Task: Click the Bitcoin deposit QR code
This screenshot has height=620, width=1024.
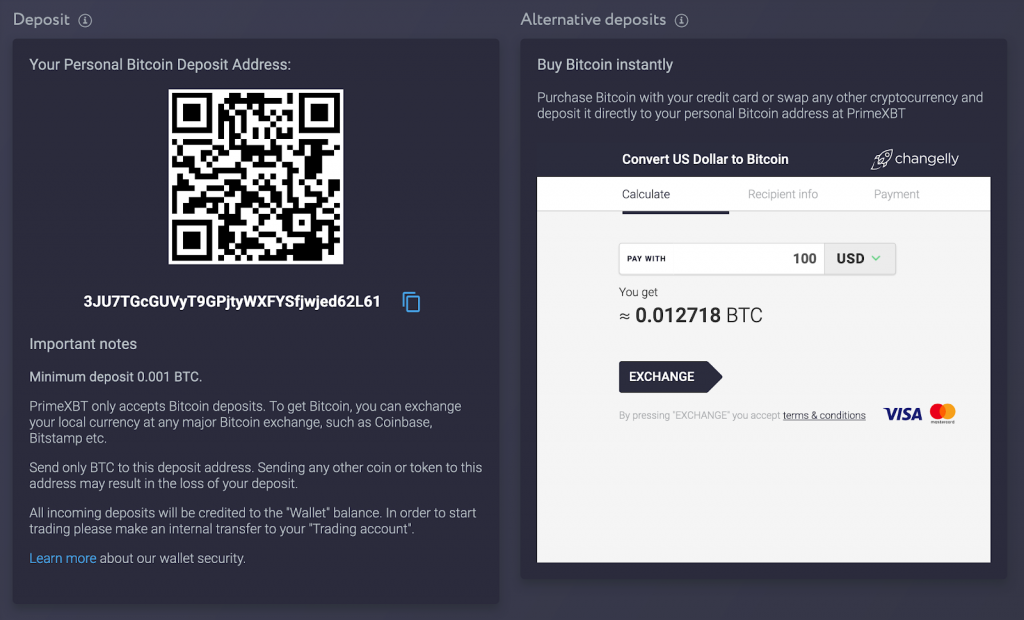Action: (256, 177)
